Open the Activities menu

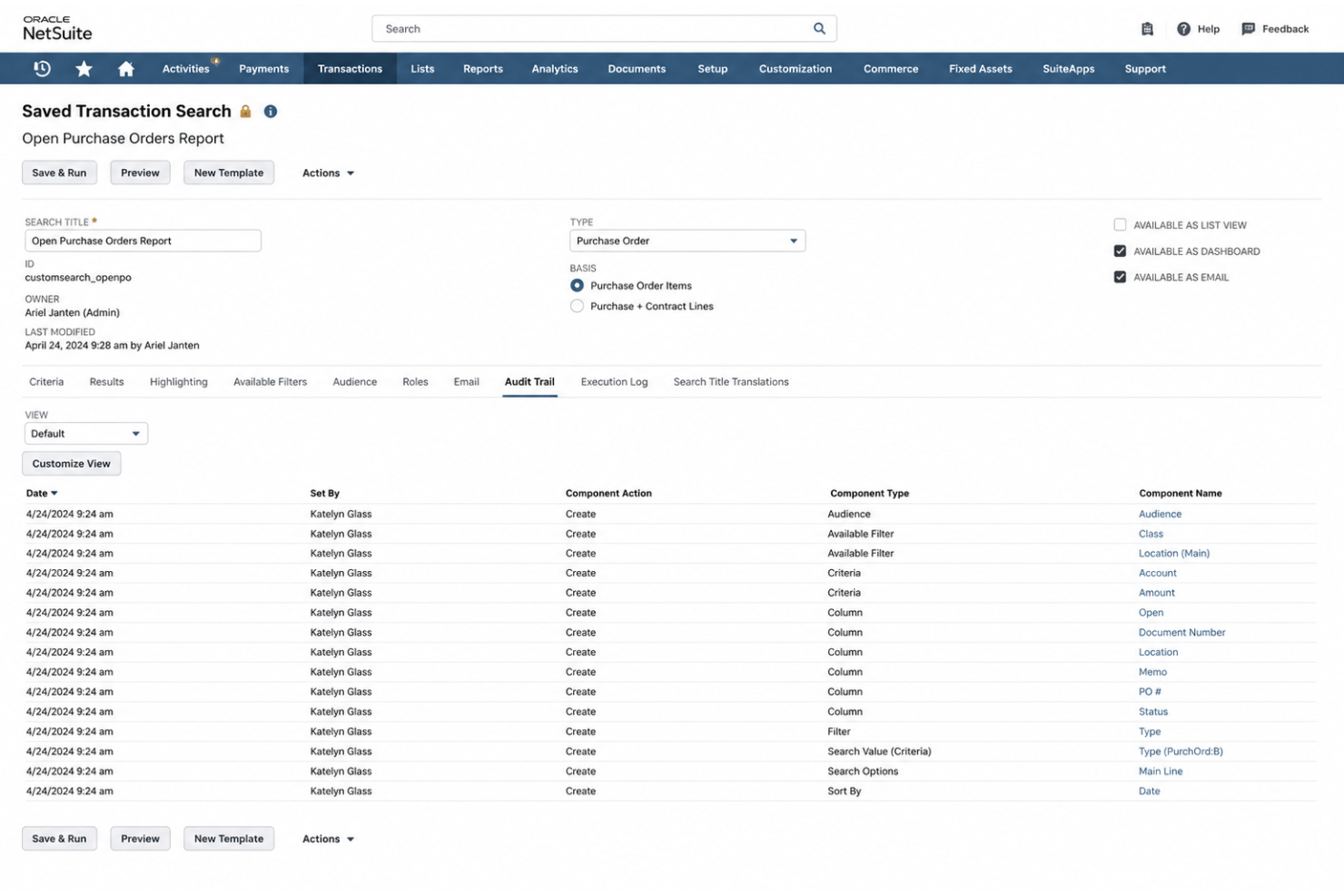pyautogui.click(x=186, y=68)
